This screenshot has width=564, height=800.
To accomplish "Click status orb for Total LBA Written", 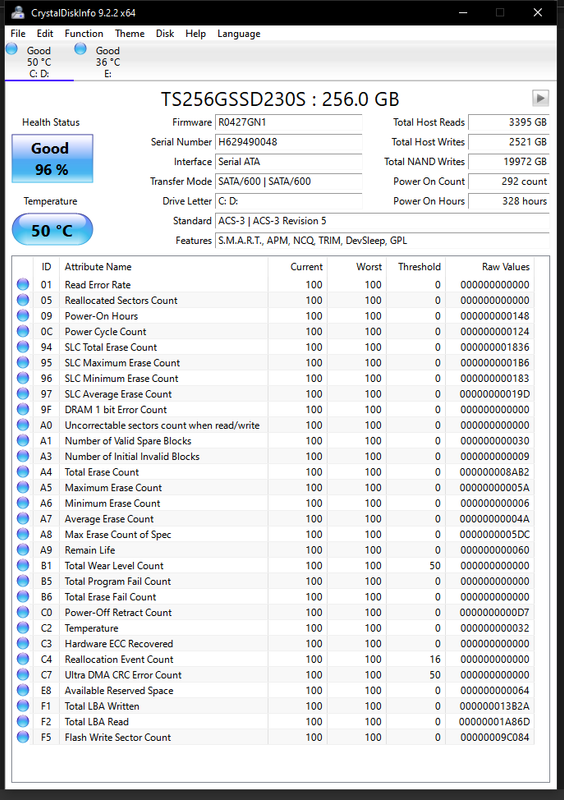I will click(x=23, y=706).
